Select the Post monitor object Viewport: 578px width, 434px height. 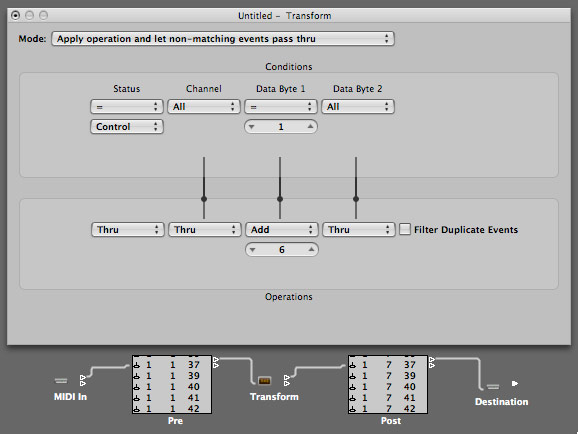pos(388,384)
